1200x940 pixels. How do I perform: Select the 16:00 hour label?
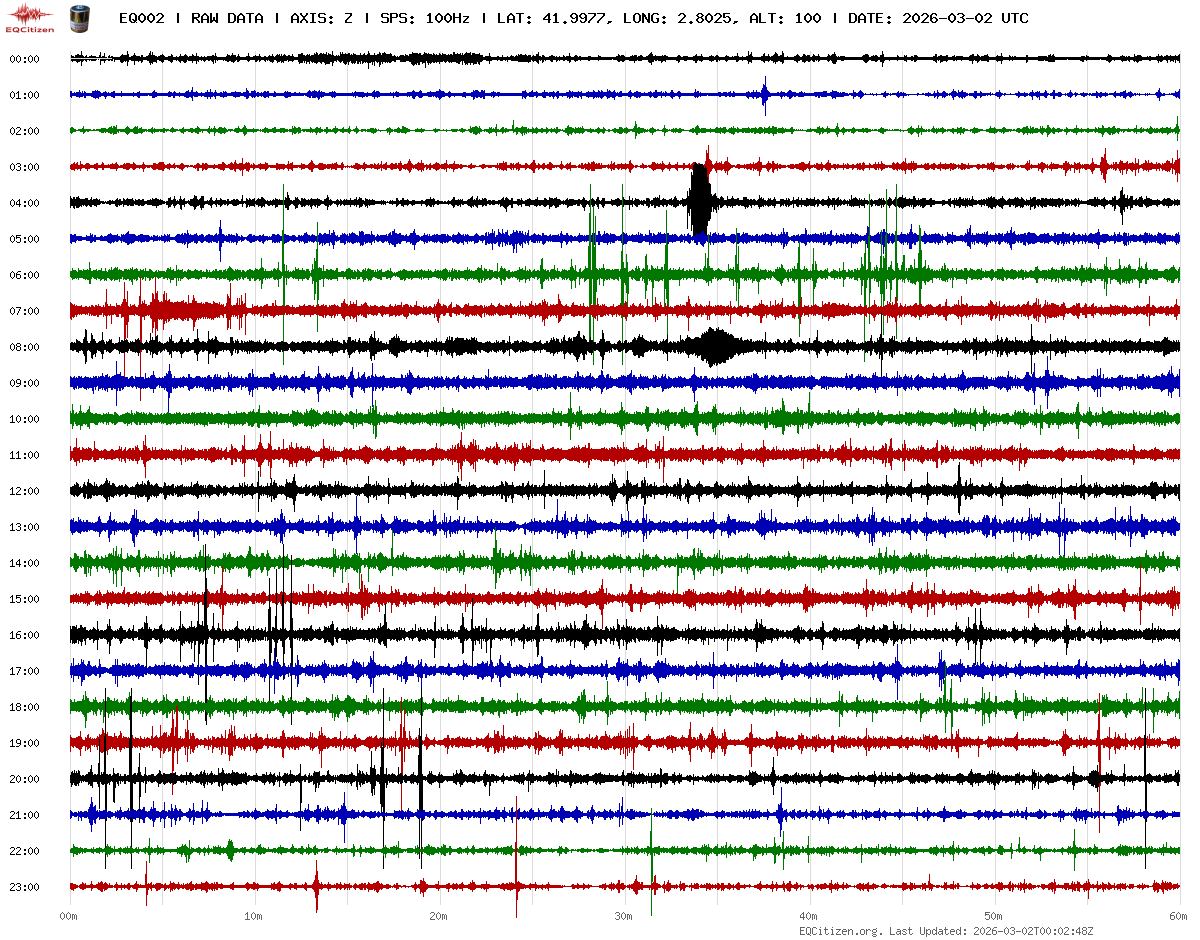pos(24,635)
